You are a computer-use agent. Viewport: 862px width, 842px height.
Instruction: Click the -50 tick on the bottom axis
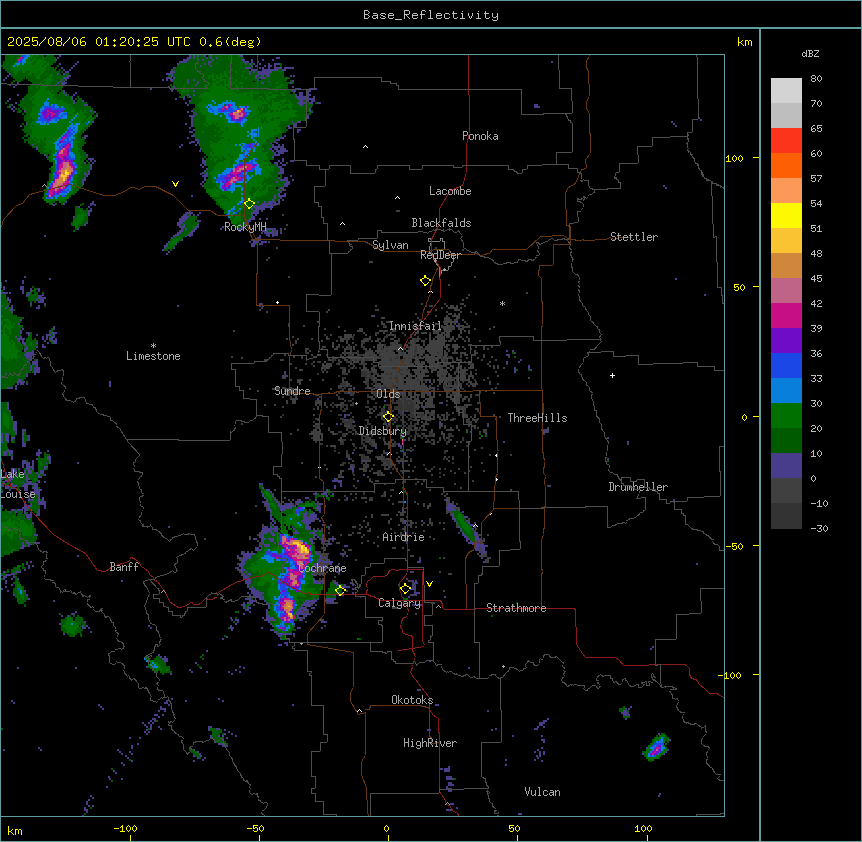(256, 828)
